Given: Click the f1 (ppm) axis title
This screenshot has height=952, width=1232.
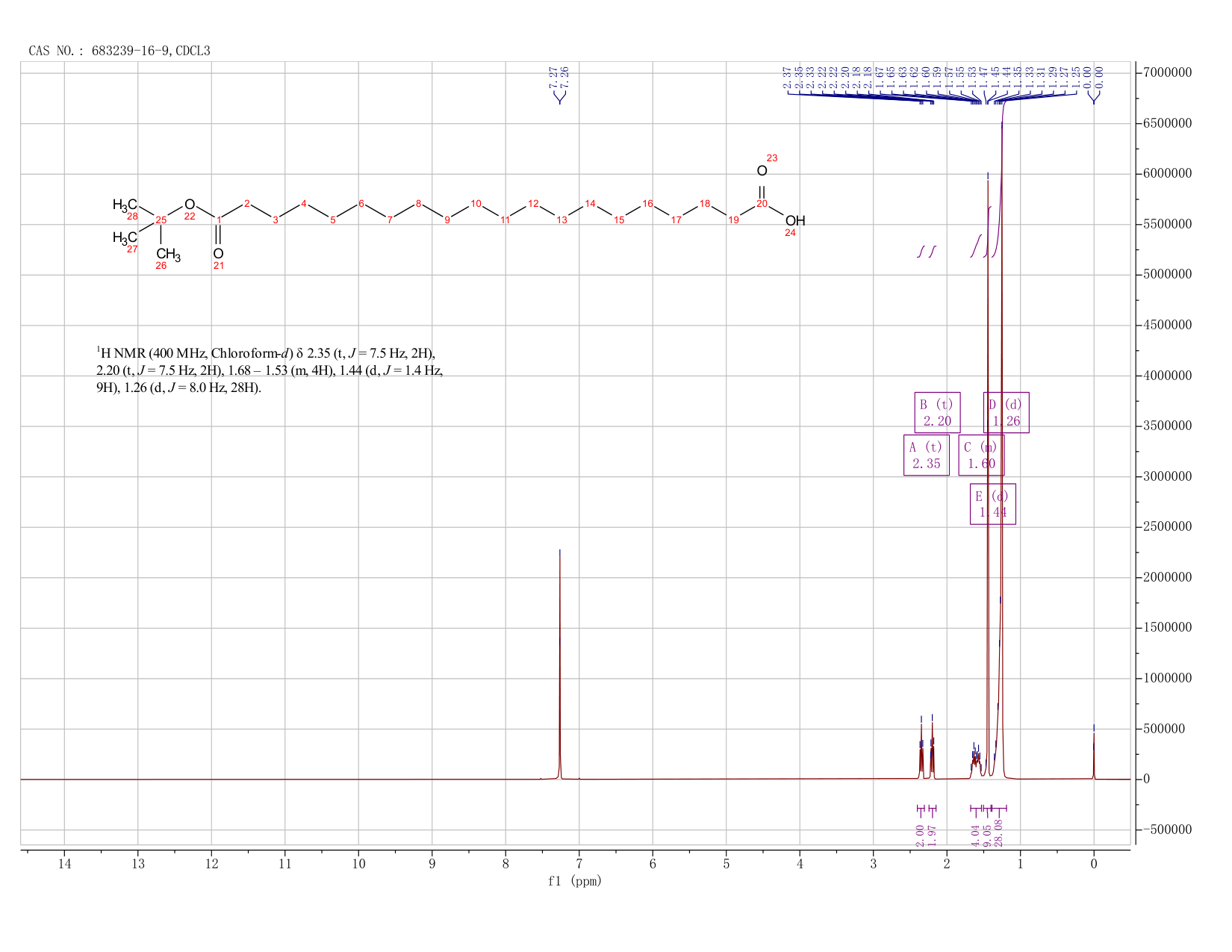Looking at the screenshot, I should (x=575, y=881).
